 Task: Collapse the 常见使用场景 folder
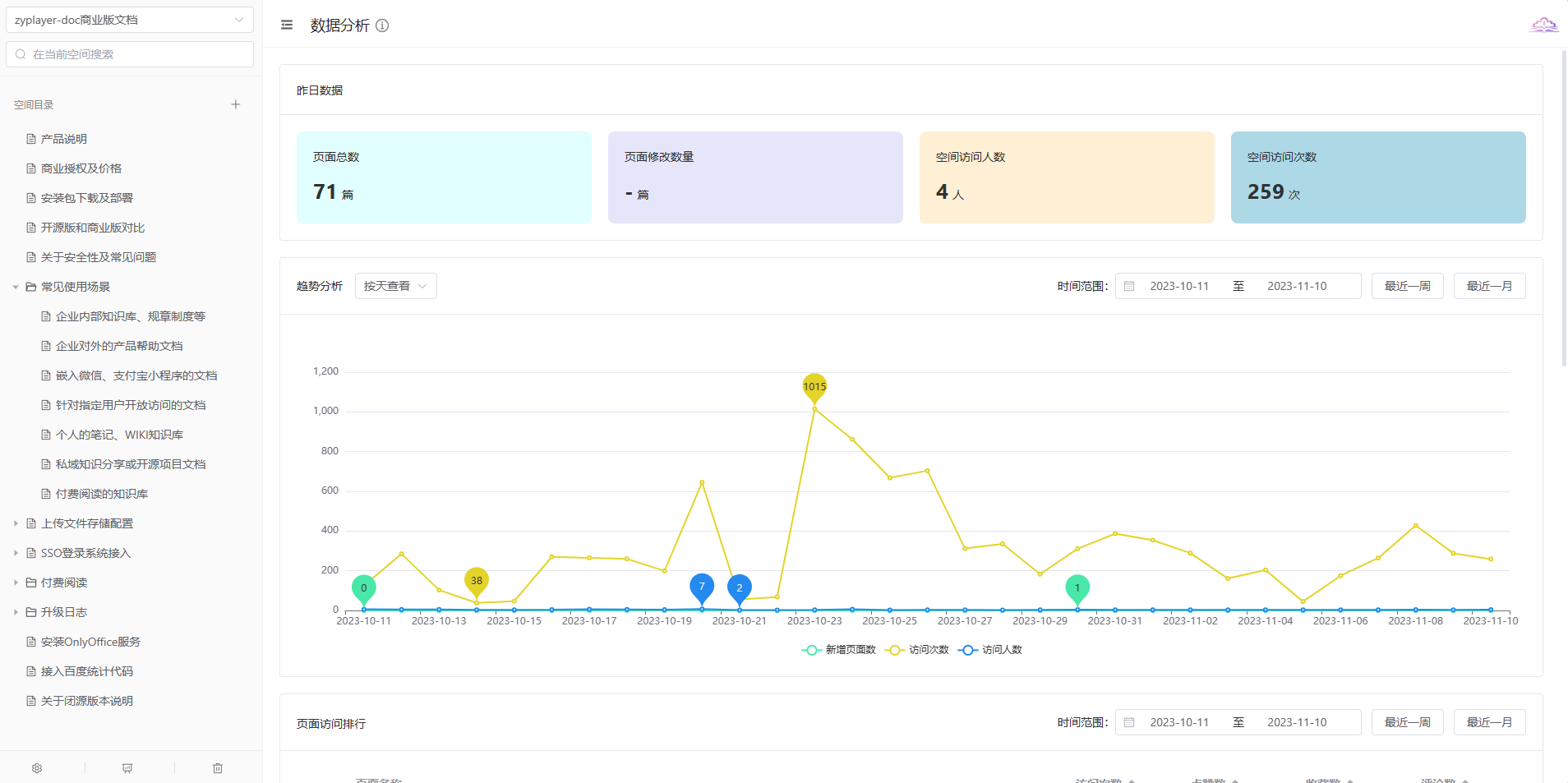point(16,287)
